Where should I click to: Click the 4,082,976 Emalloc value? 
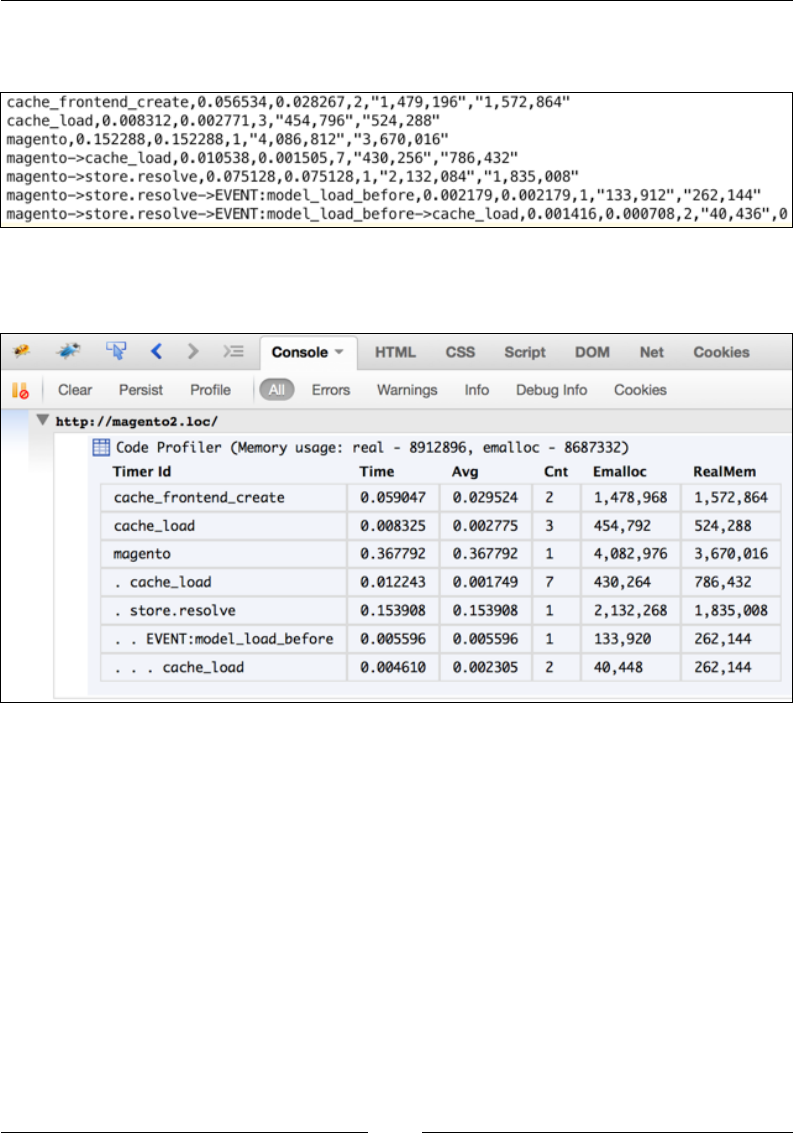[631, 554]
